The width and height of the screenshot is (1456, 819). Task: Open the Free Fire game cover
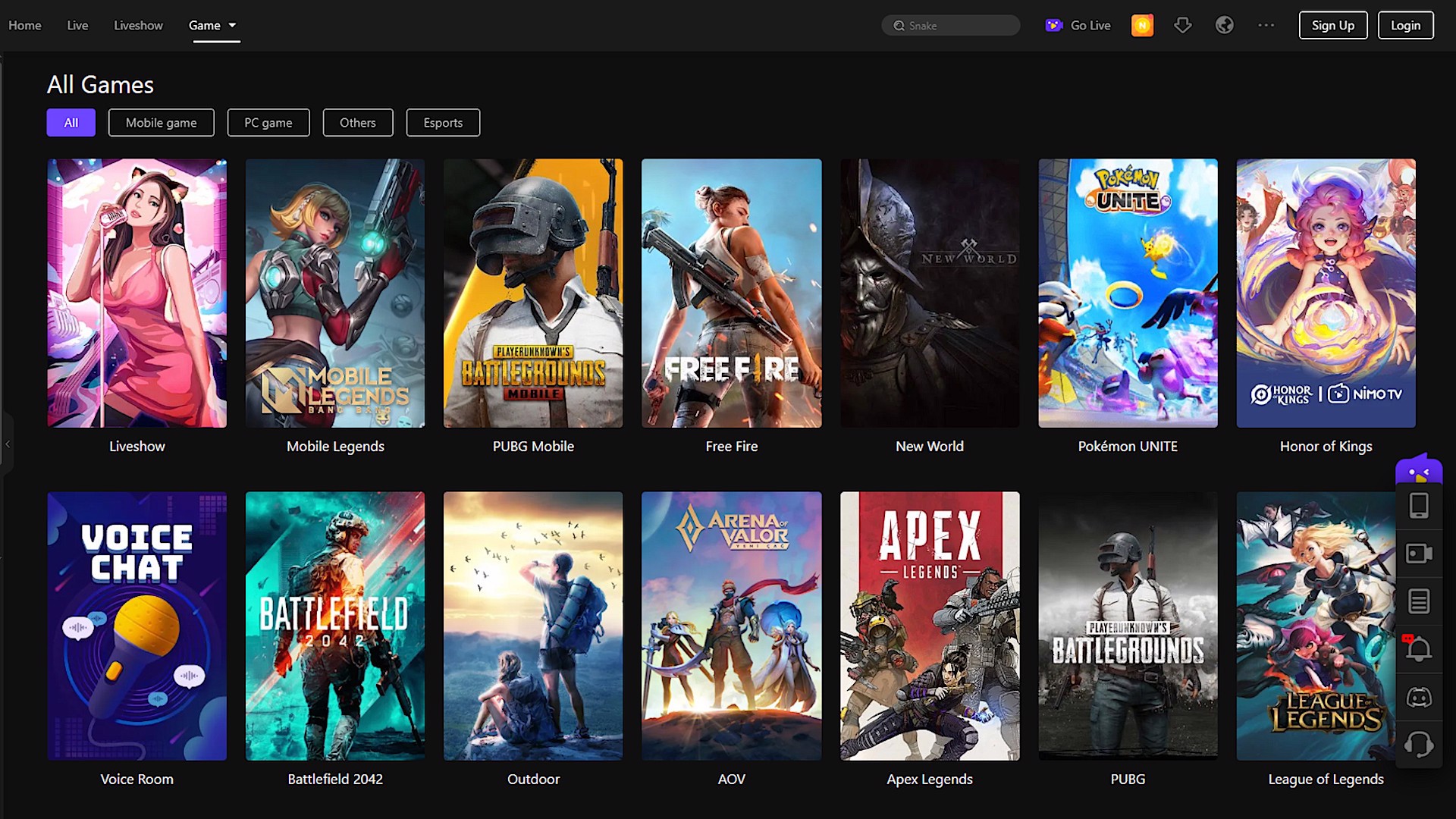pos(731,293)
